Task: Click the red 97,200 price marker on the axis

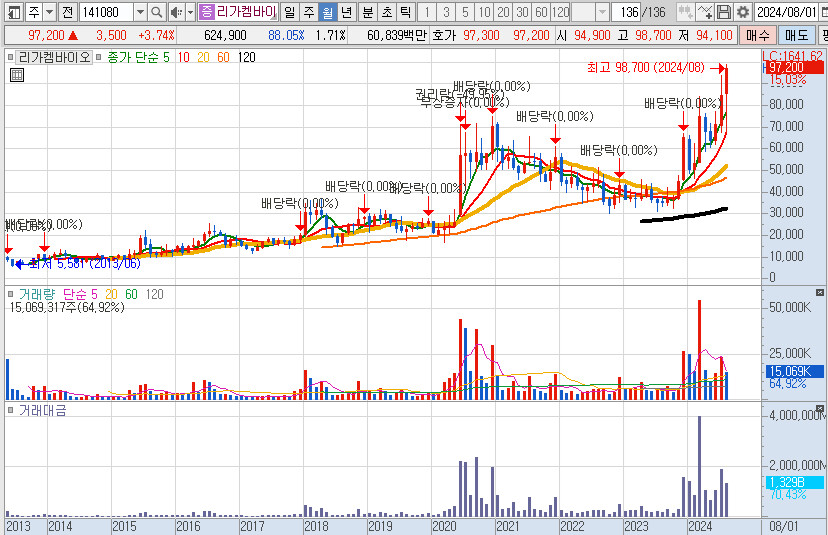Action: 794,67
